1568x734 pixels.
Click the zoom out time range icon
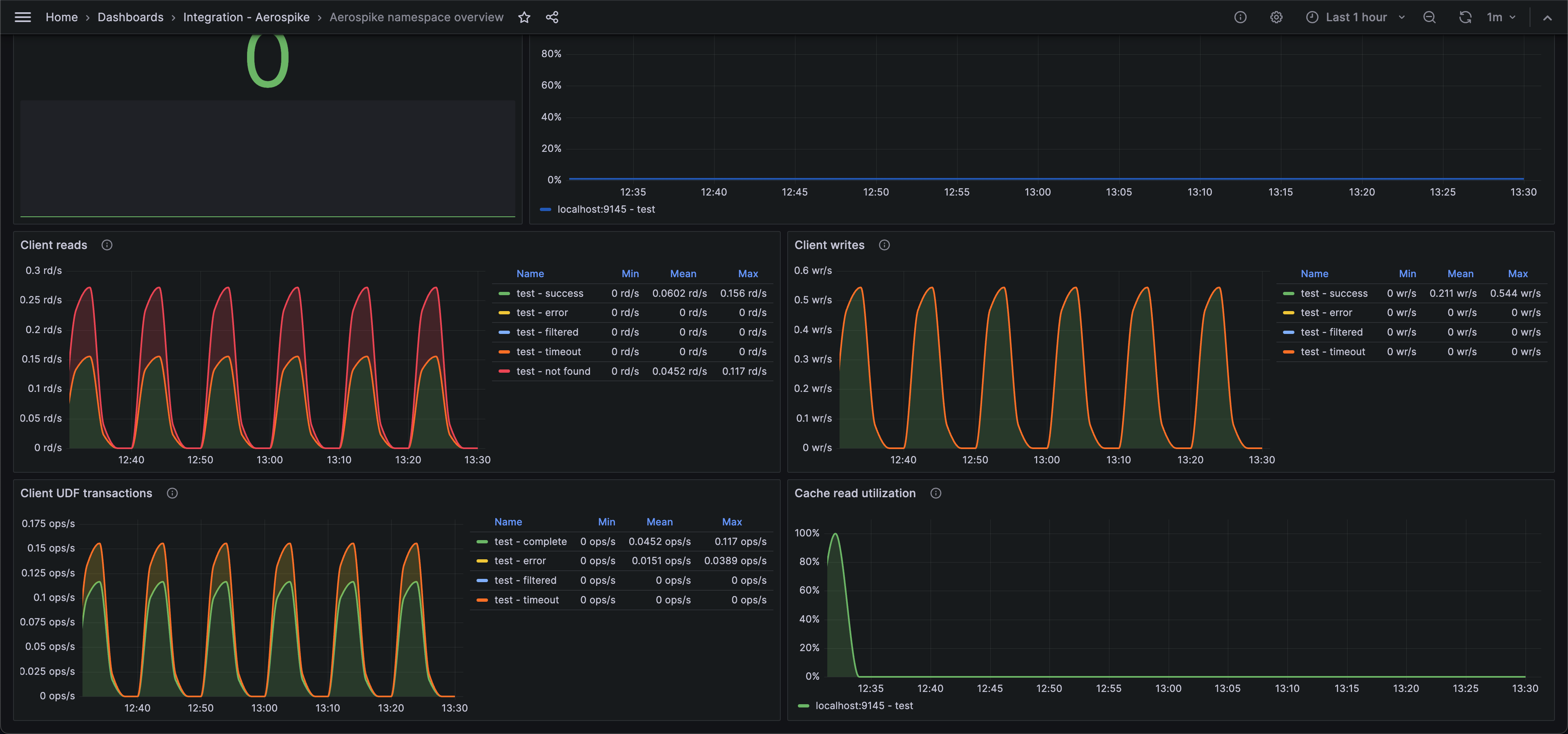[1429, 17]
